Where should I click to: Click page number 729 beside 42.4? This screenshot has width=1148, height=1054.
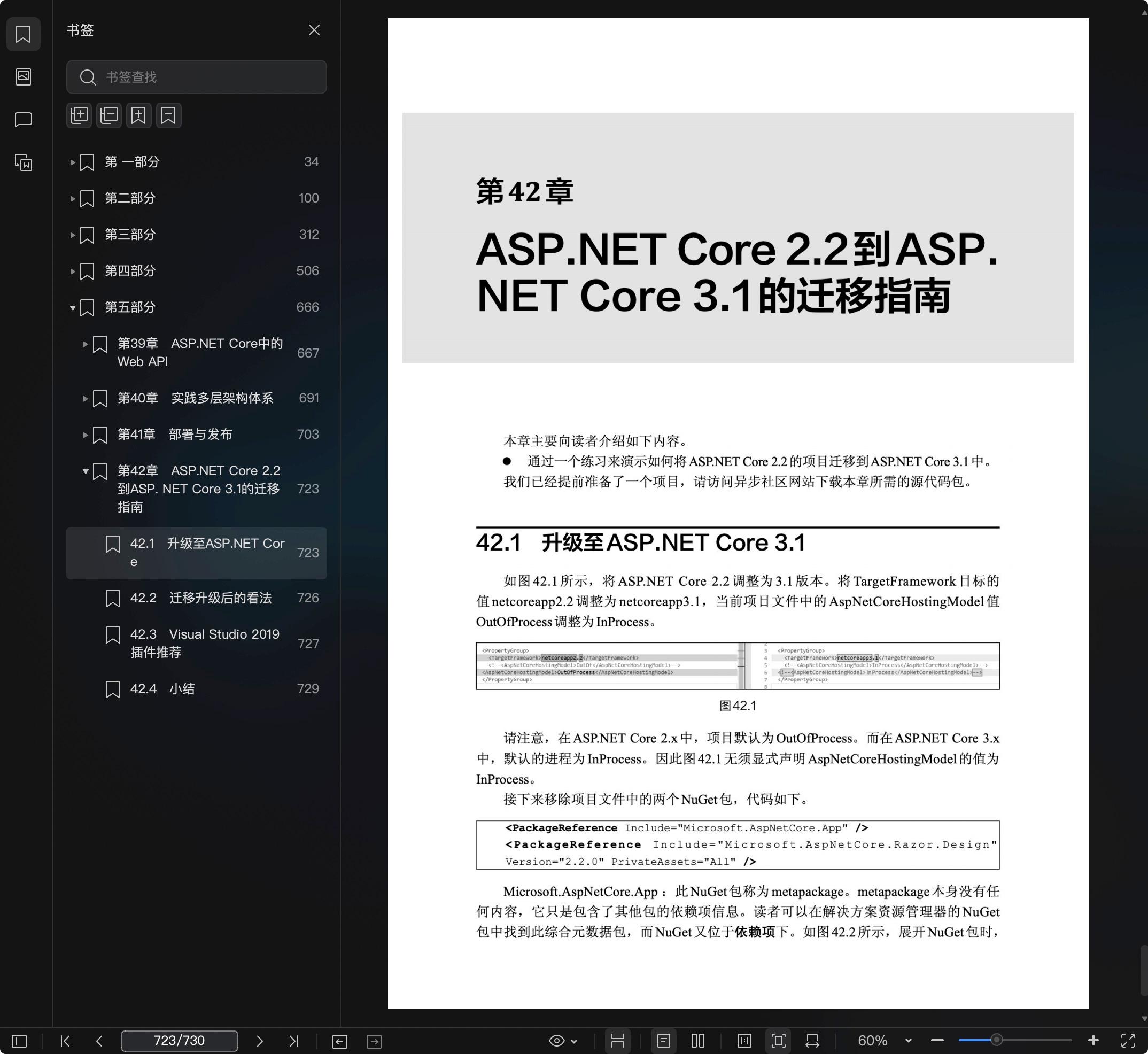308,689
